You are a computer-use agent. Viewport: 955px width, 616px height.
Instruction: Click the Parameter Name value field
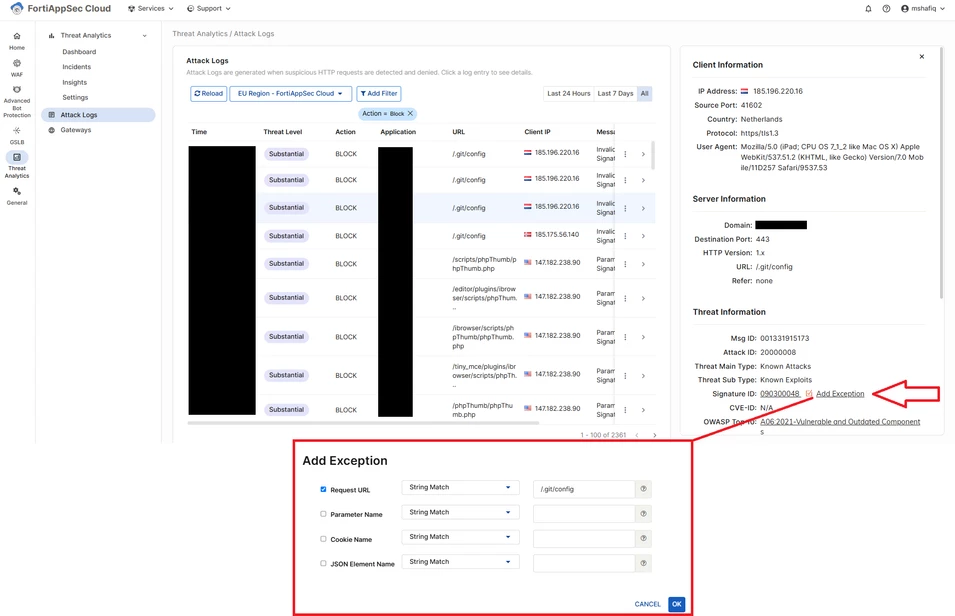pyautogui.click(x=584, y=514)
